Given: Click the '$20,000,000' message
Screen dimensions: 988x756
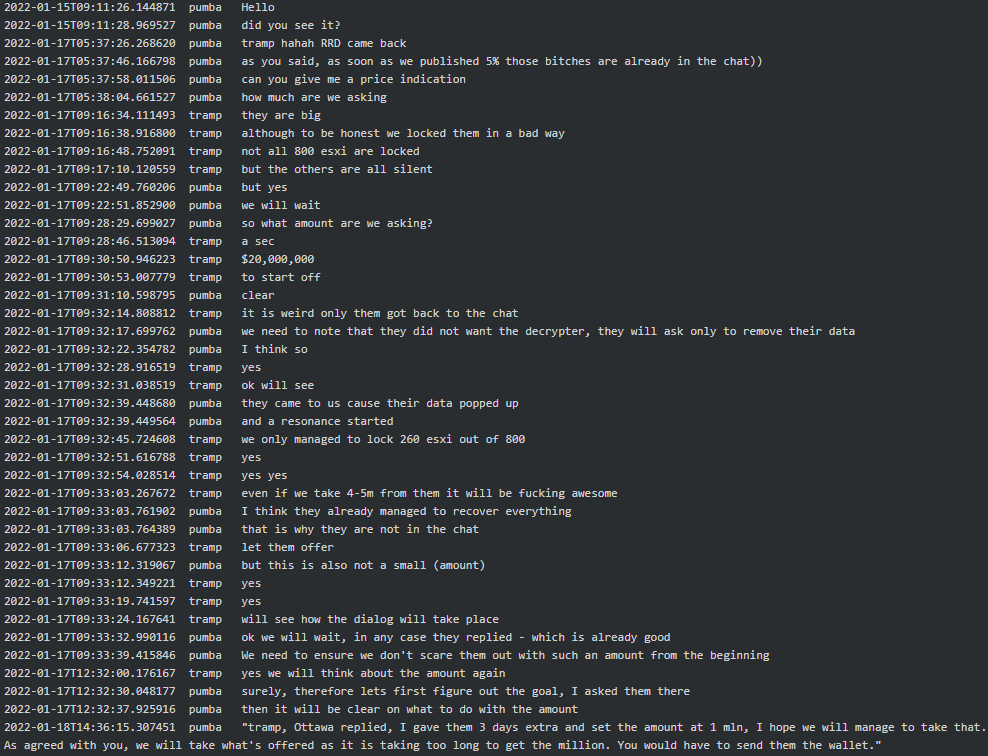Looking at the screenshot, I should tap(277, 259).
